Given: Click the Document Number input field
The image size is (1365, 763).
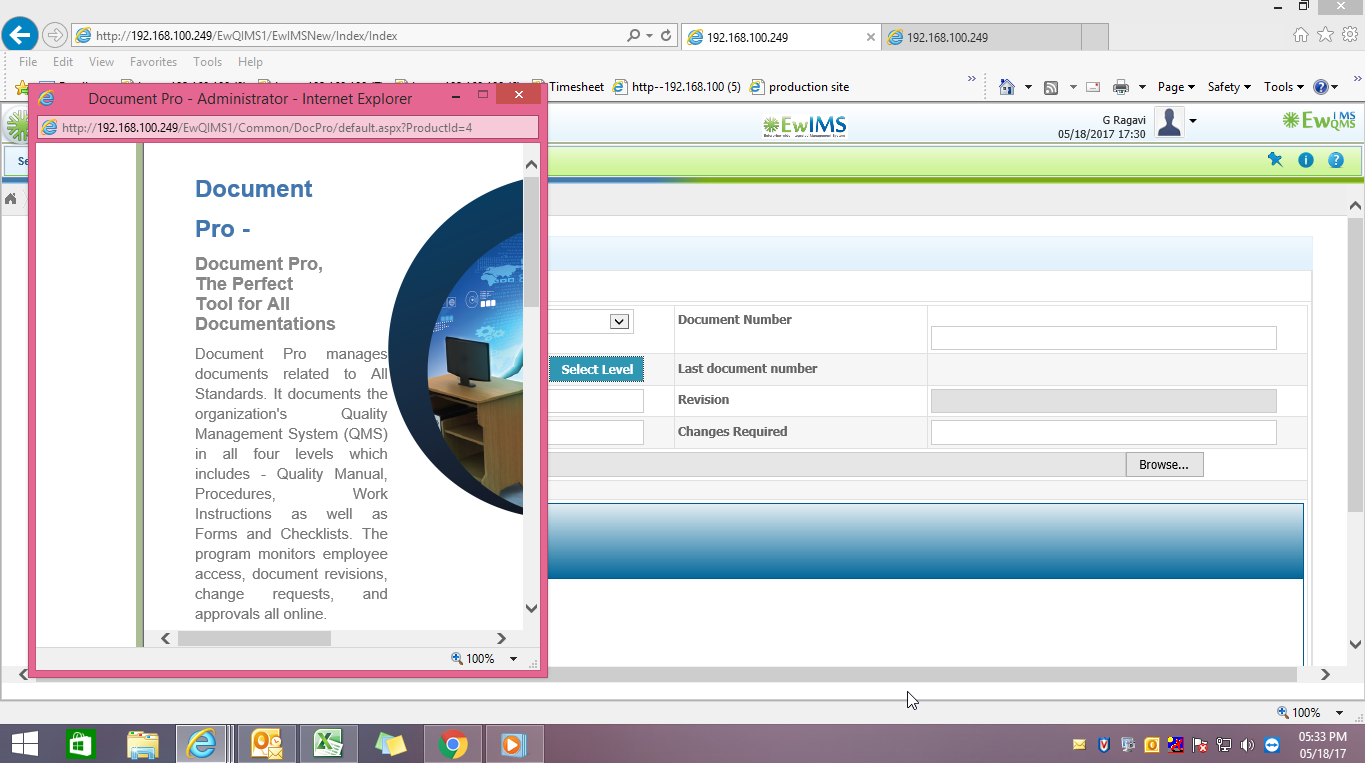Looking at the screenshot, I should (1104, 338).
